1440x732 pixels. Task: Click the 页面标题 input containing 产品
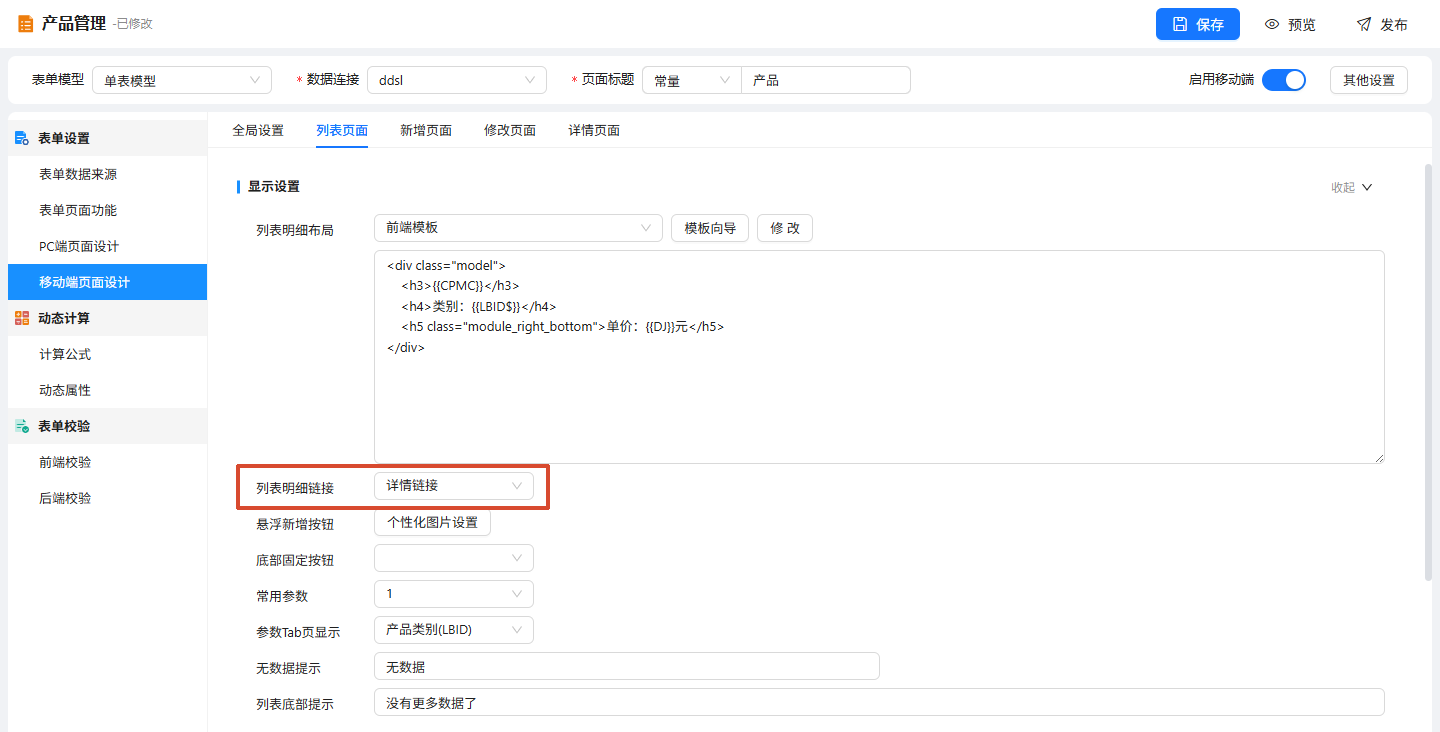tap(826, 80)
